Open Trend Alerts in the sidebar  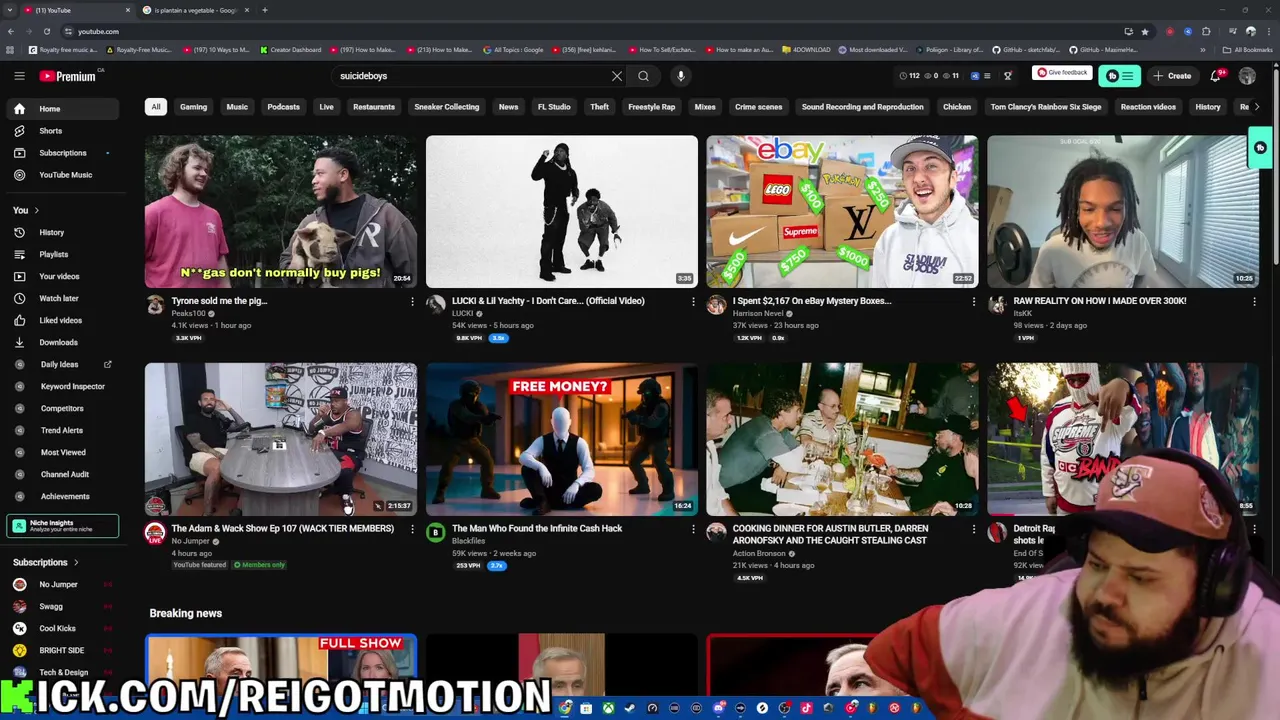[x=62, y=431]
